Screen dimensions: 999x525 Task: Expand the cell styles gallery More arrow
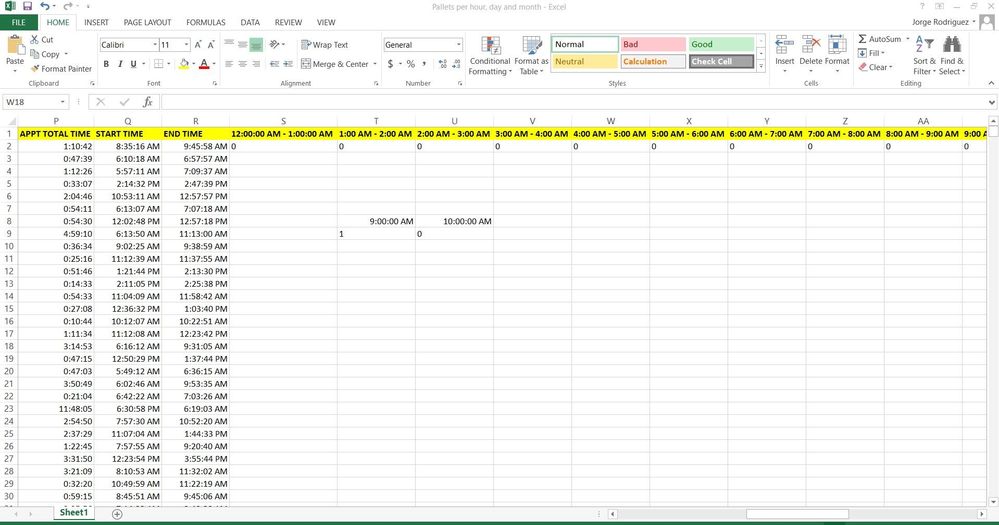click(x=761, y=66)
